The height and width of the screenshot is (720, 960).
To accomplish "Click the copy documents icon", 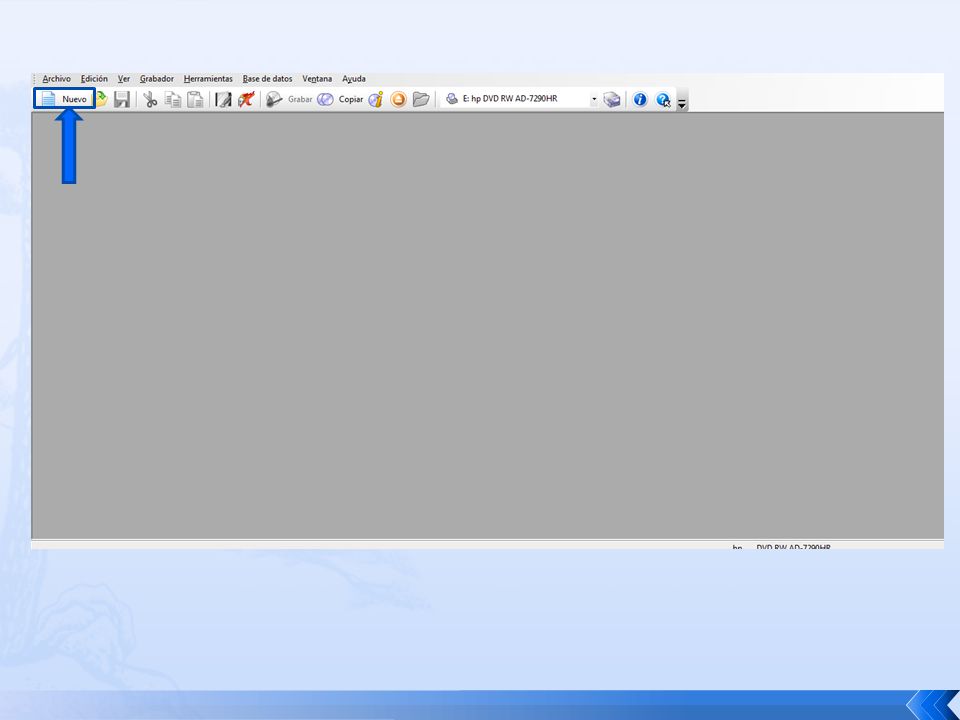I will coord(173,99).
